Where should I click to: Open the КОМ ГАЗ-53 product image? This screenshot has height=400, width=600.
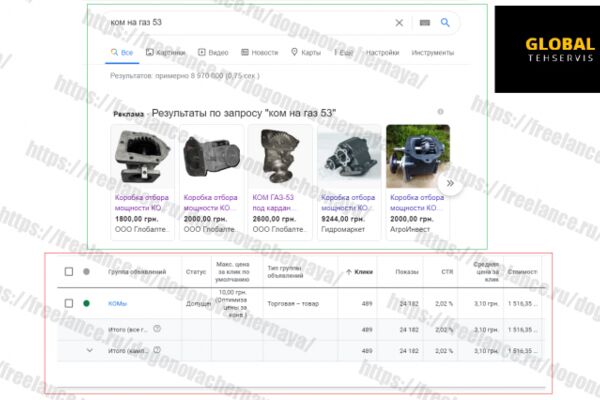coord(280,157)
